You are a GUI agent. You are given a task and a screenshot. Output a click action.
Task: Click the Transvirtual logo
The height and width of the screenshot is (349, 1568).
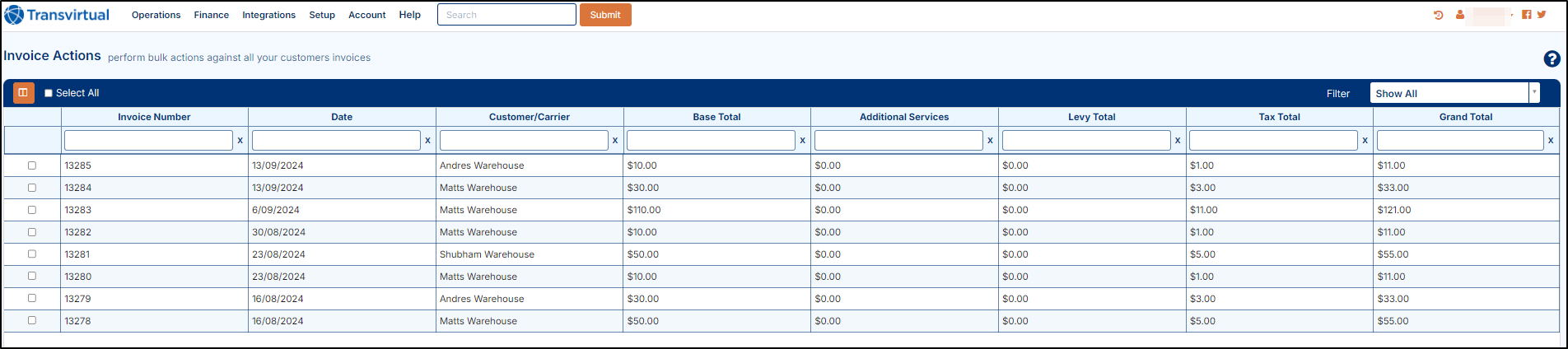point(57,15)
